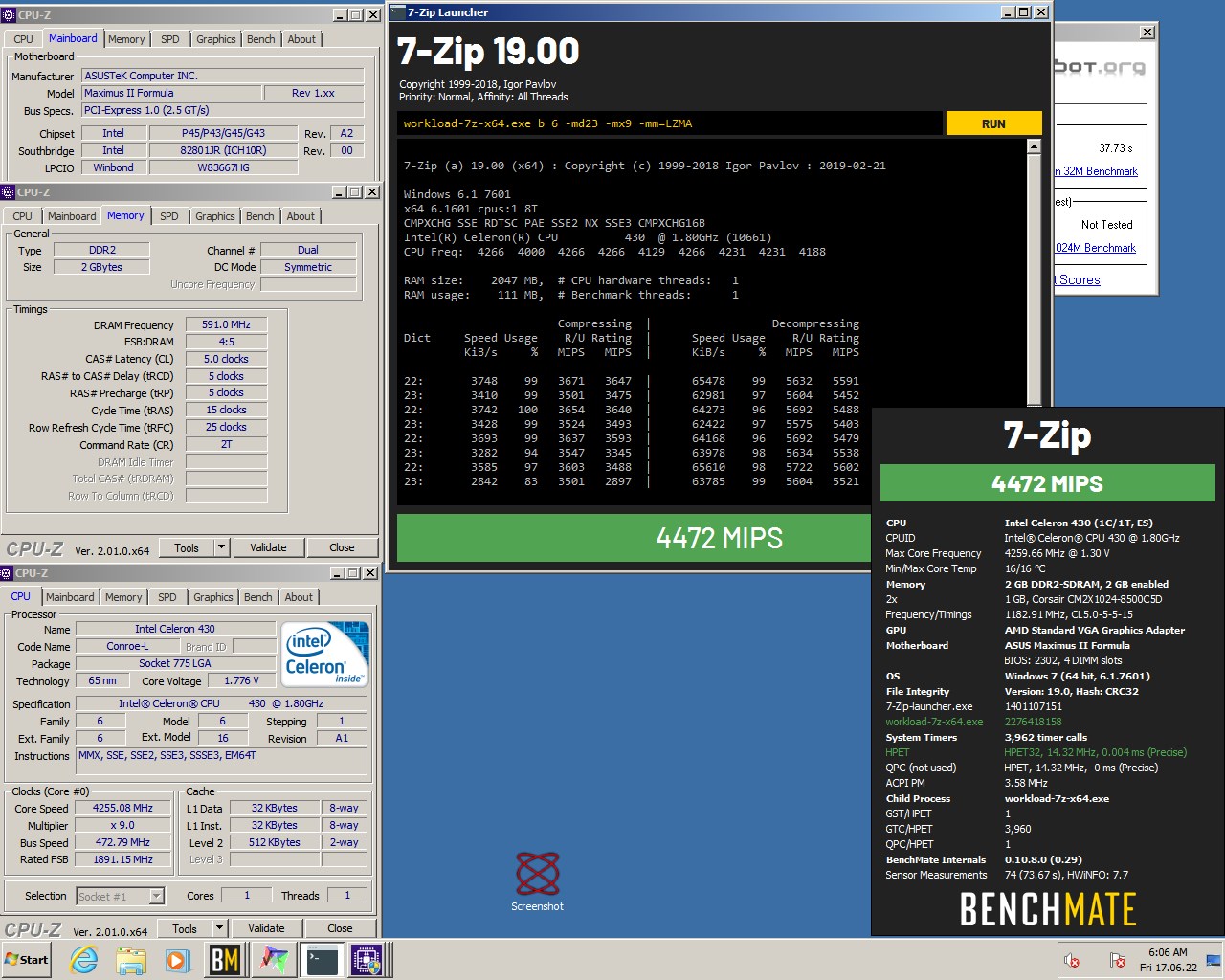
Task: Click the CPU-Z icon in Memory window title bar
Action: pos(9,191)
